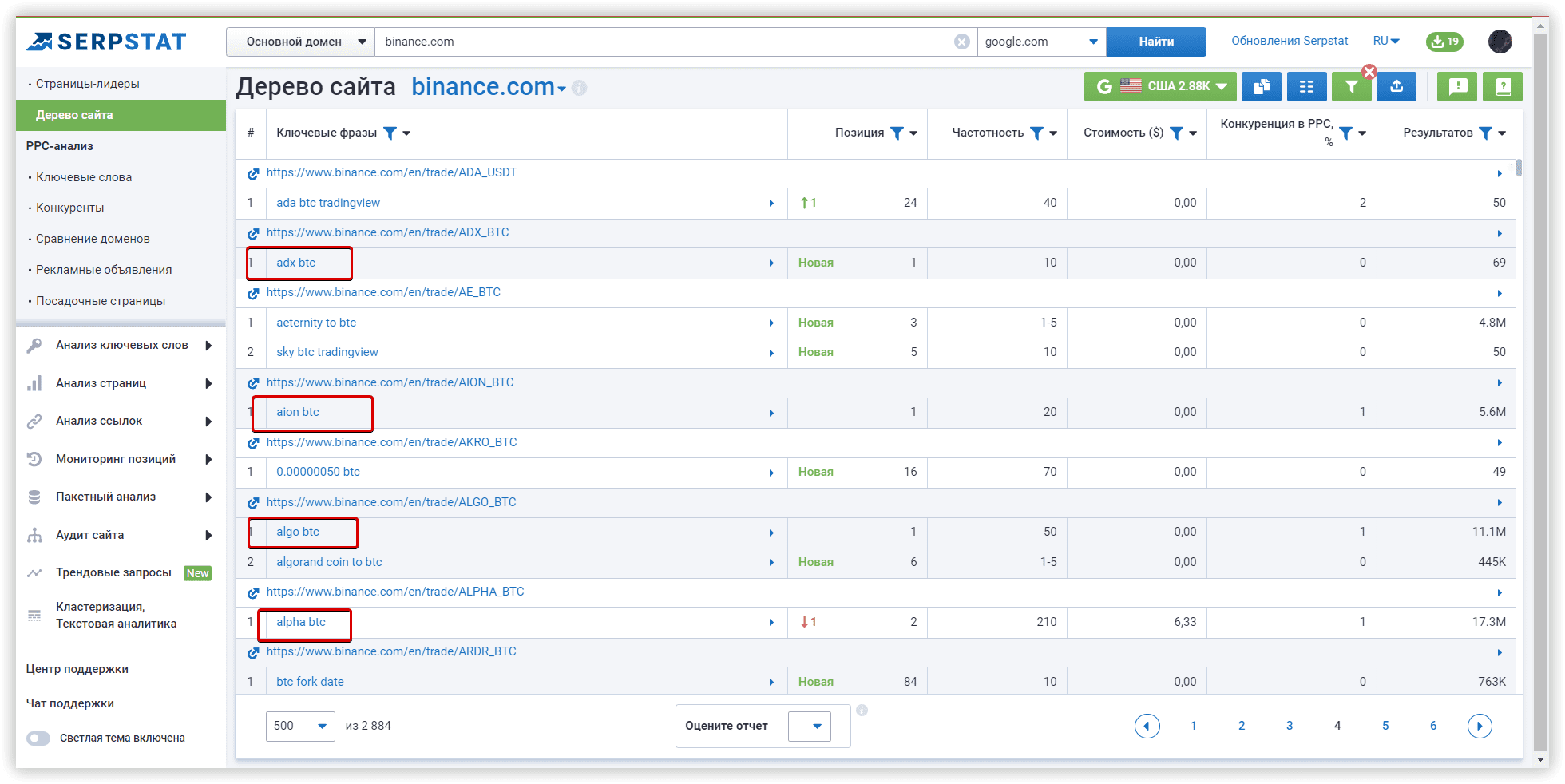Filter the Частотность column

coord(1036,133)
